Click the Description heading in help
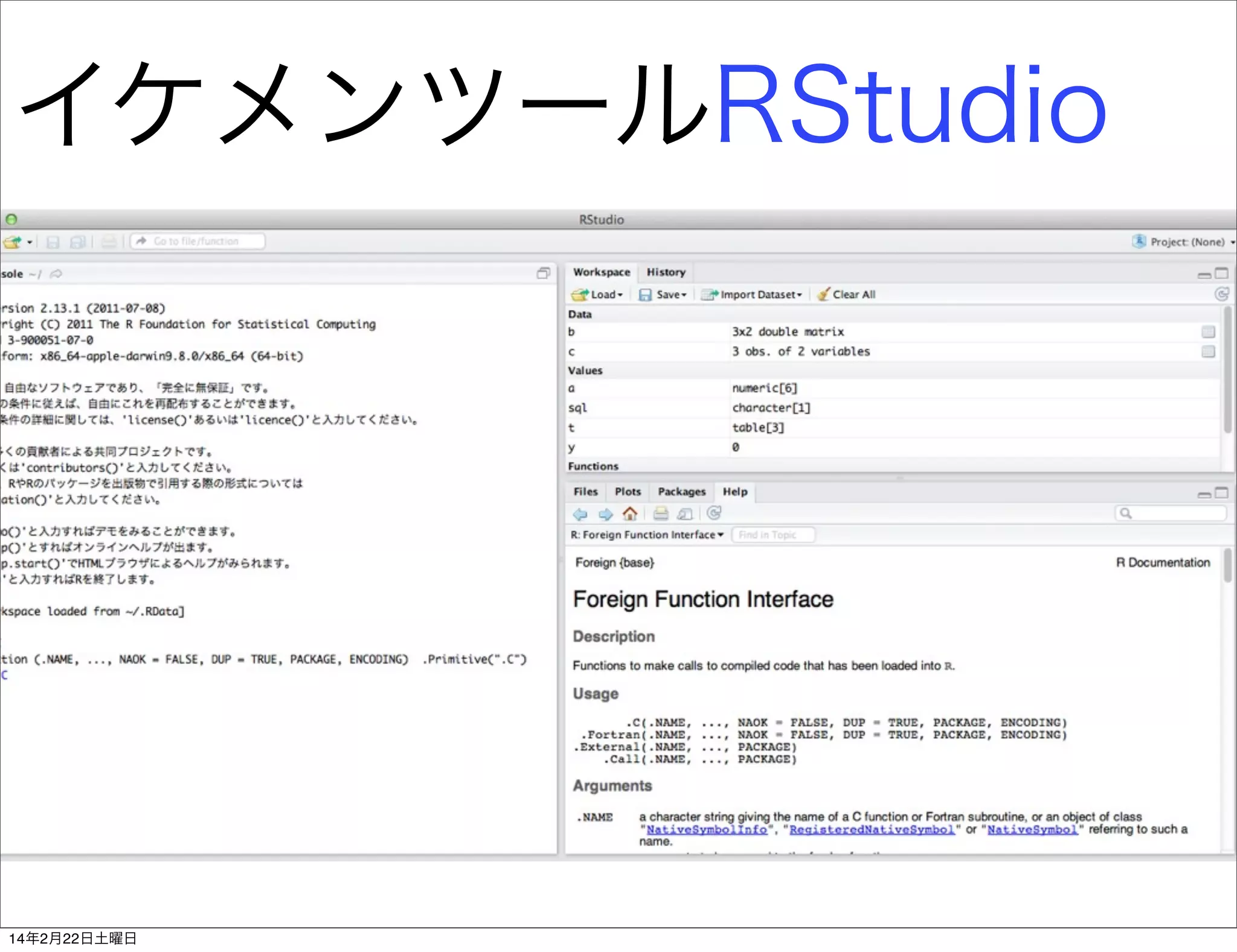 pyautogui.click(x=614, y=637)
